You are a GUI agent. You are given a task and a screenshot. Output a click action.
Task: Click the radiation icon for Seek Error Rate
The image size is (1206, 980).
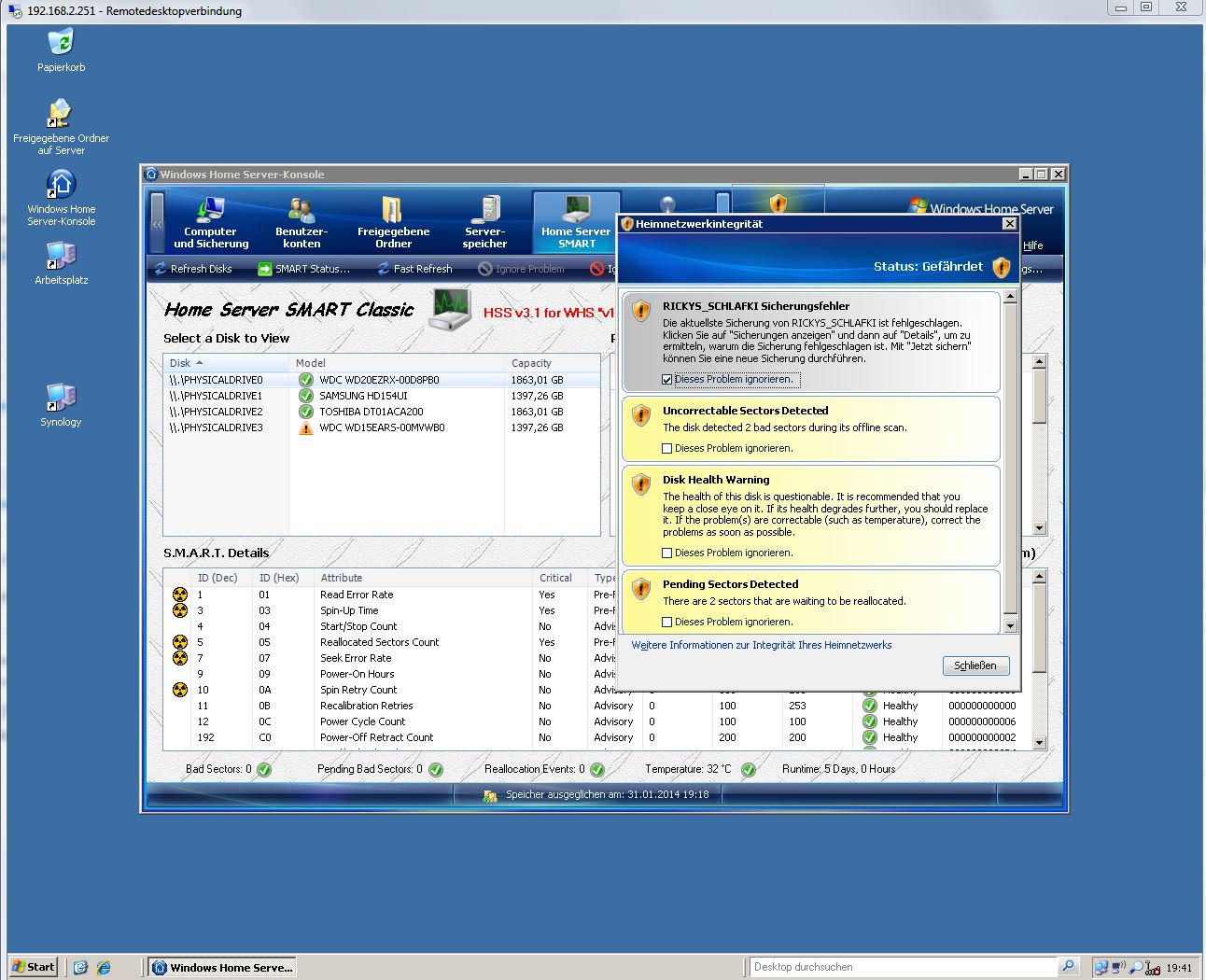(180, 658)
